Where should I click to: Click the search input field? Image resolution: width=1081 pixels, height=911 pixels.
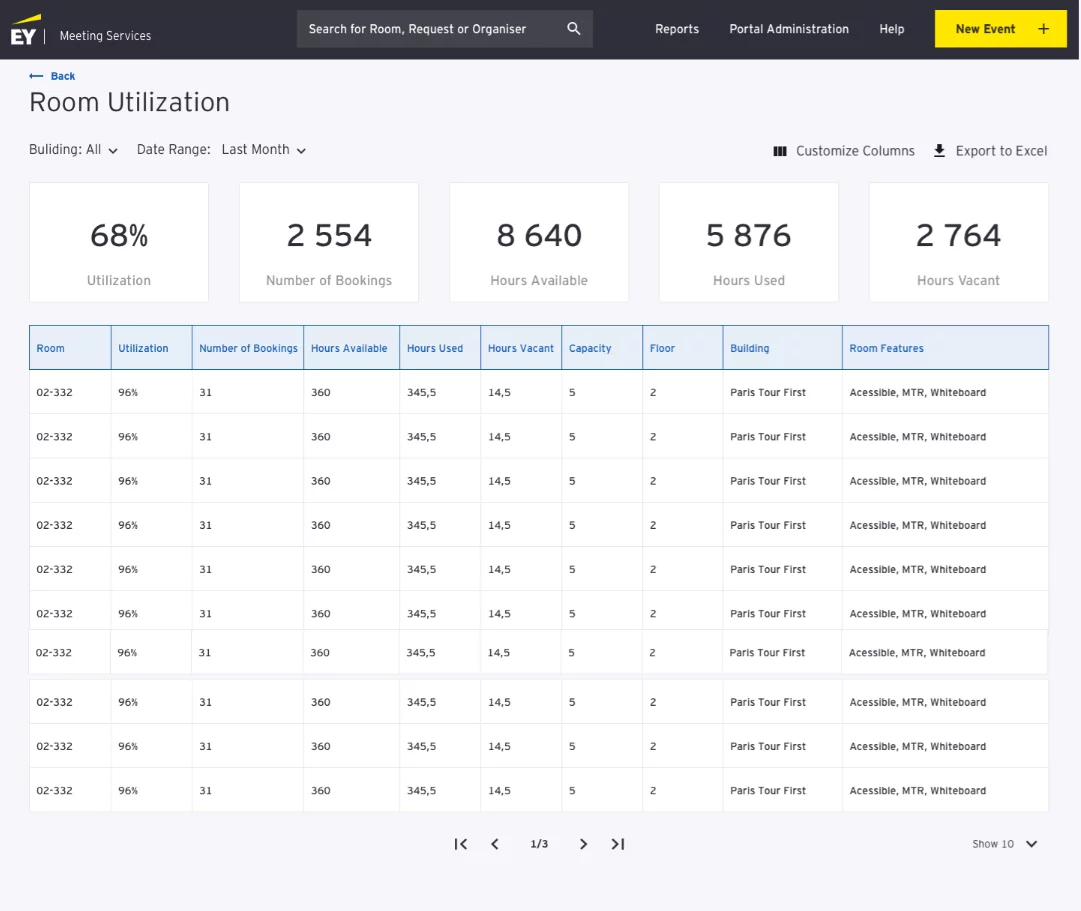pos(430,29)
